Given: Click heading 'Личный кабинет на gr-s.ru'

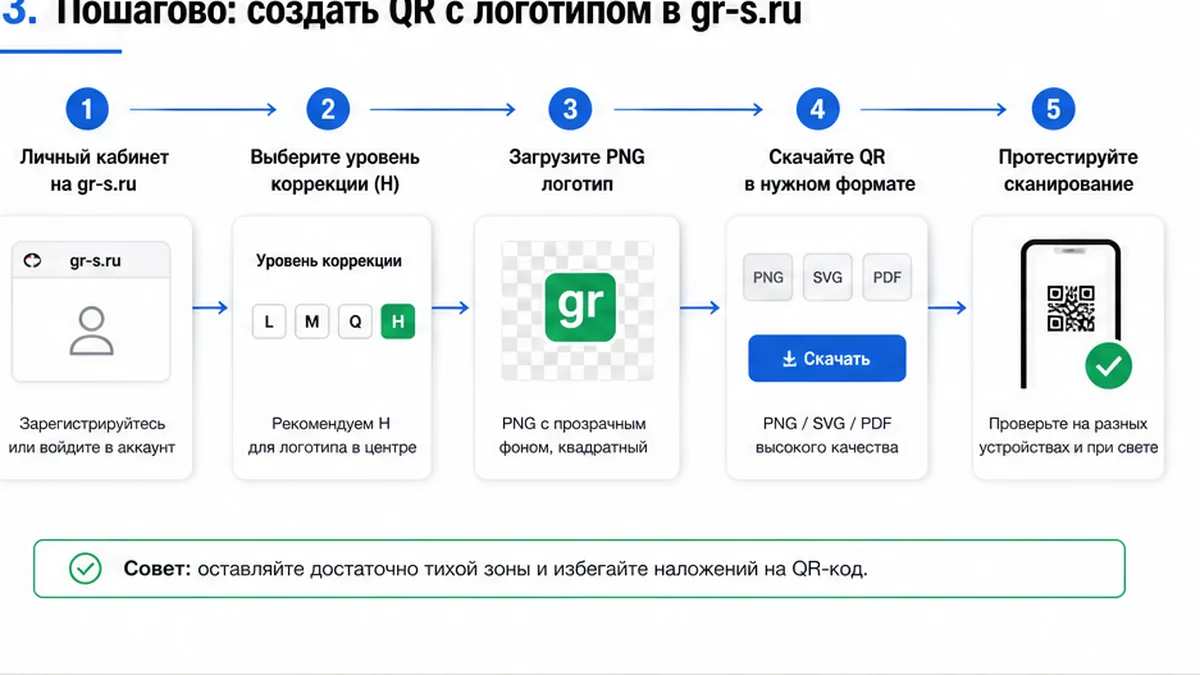Looking at the screenshot, I should (94, 171).
